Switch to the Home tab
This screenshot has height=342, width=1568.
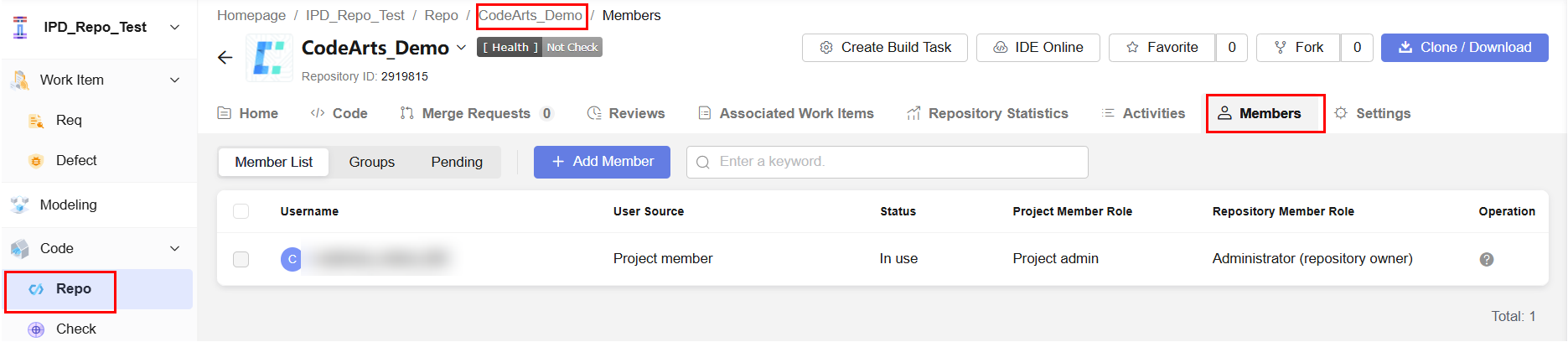[x=248, y=113]
